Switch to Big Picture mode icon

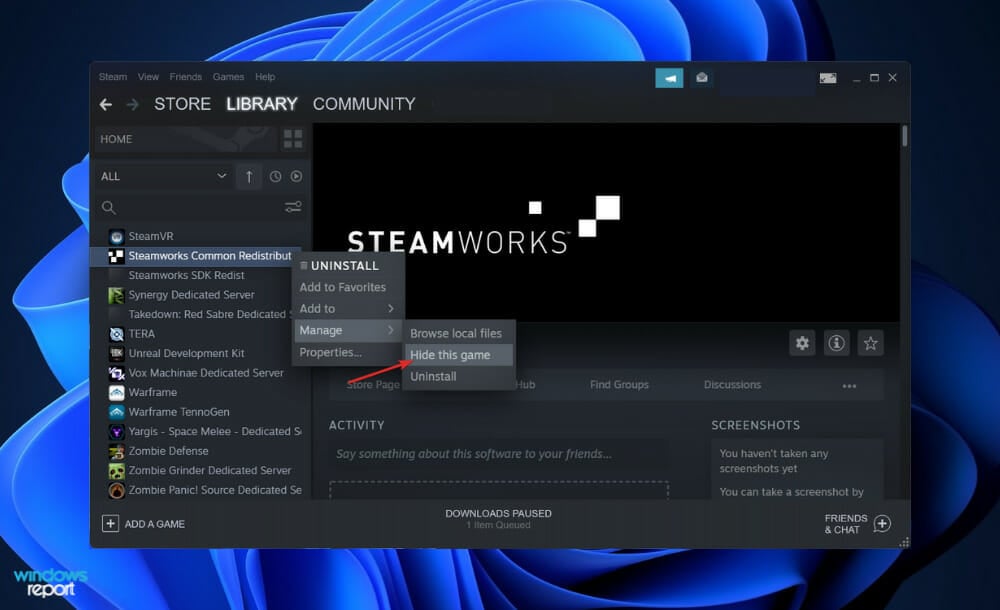point(828,78)
